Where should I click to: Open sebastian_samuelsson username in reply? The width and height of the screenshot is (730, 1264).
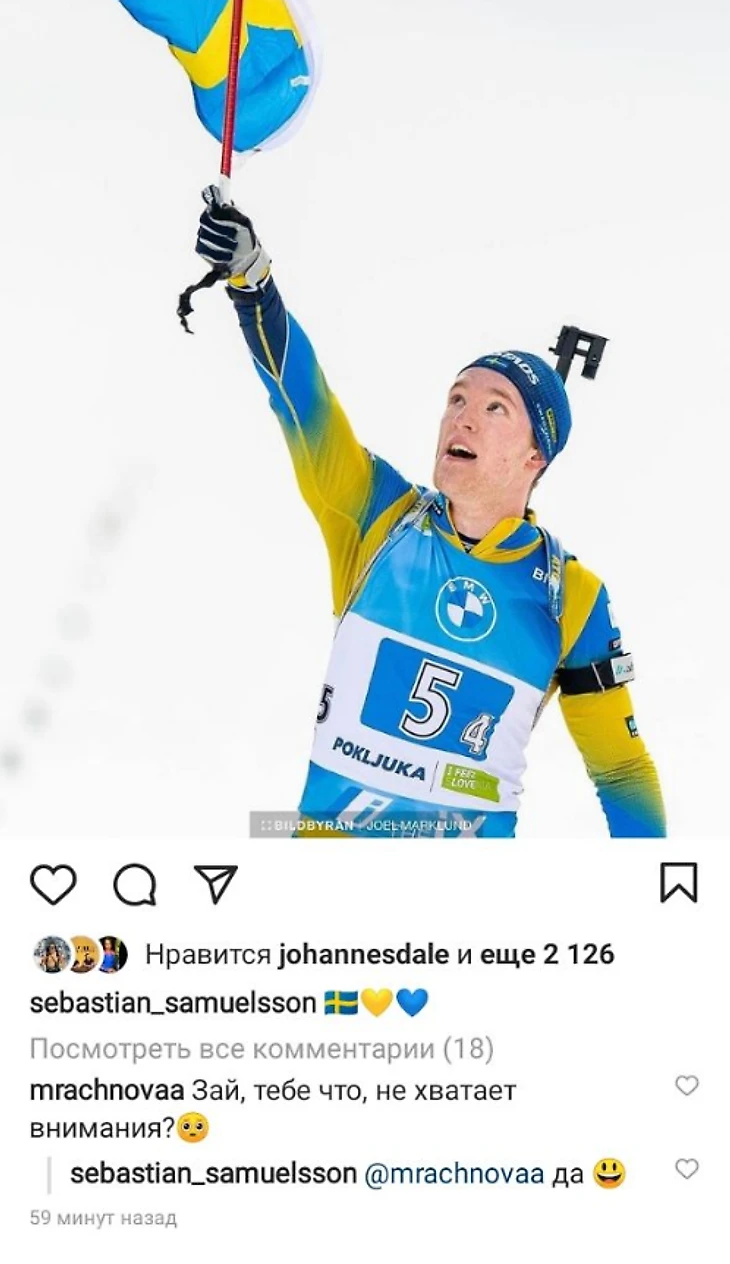click(213, 1174)
